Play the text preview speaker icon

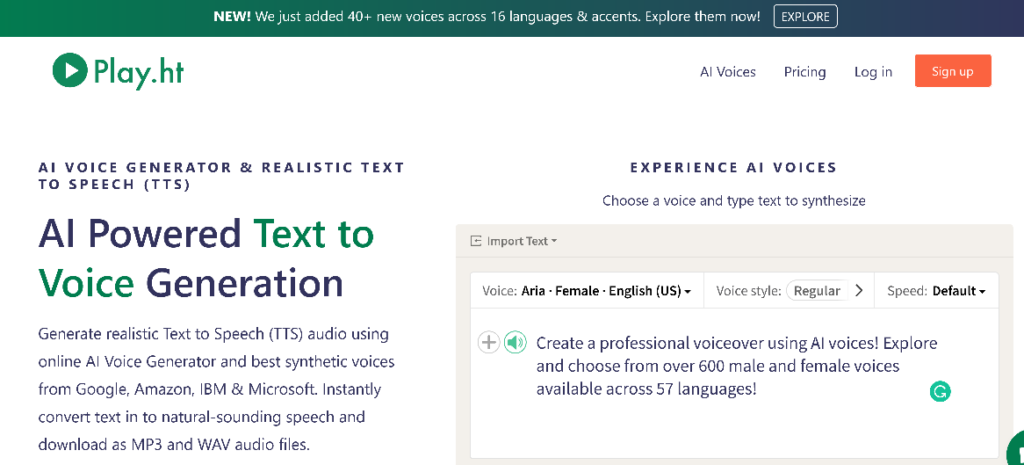[515, 342]
